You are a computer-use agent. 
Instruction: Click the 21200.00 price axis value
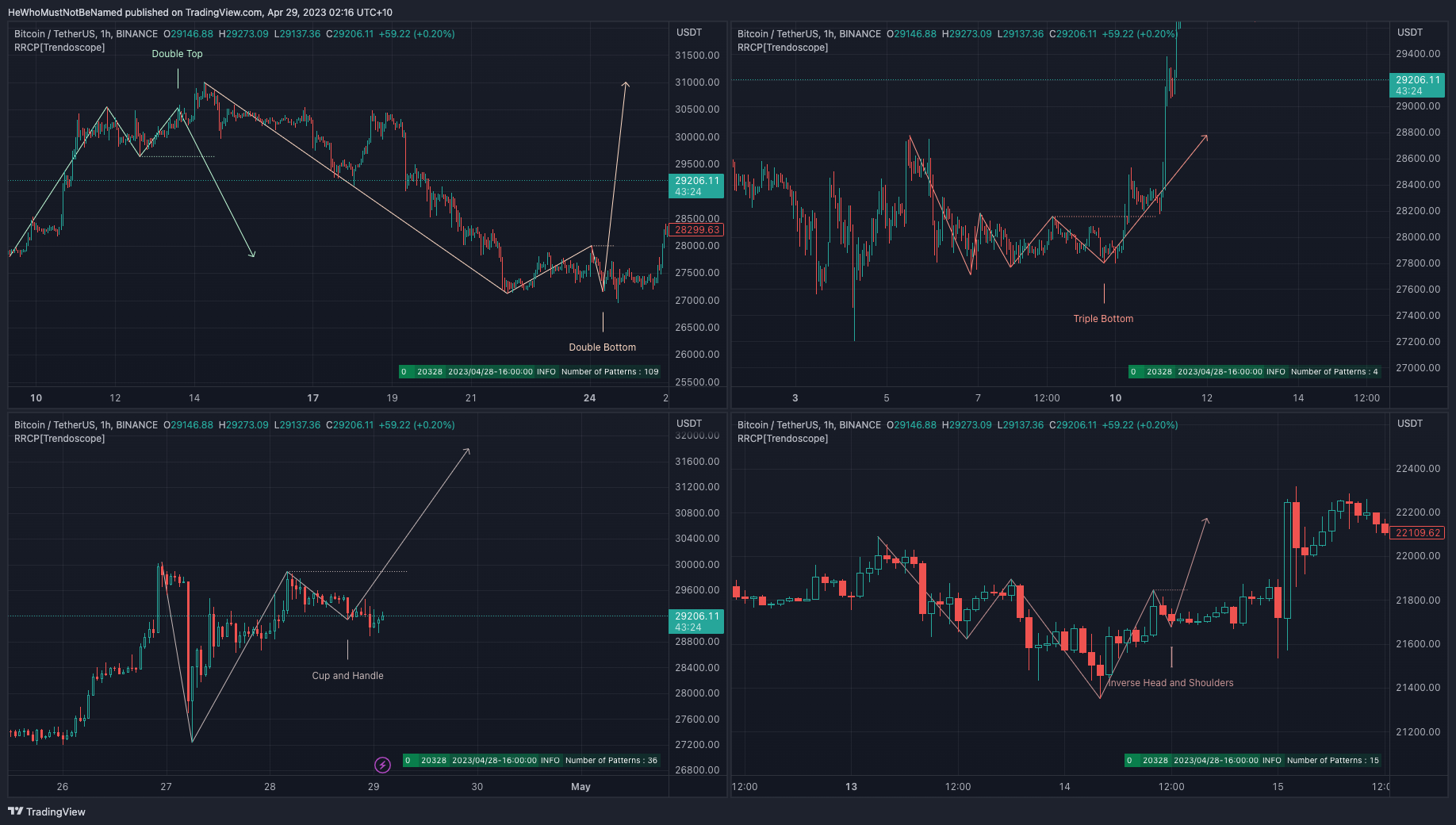coord(1418,732)
